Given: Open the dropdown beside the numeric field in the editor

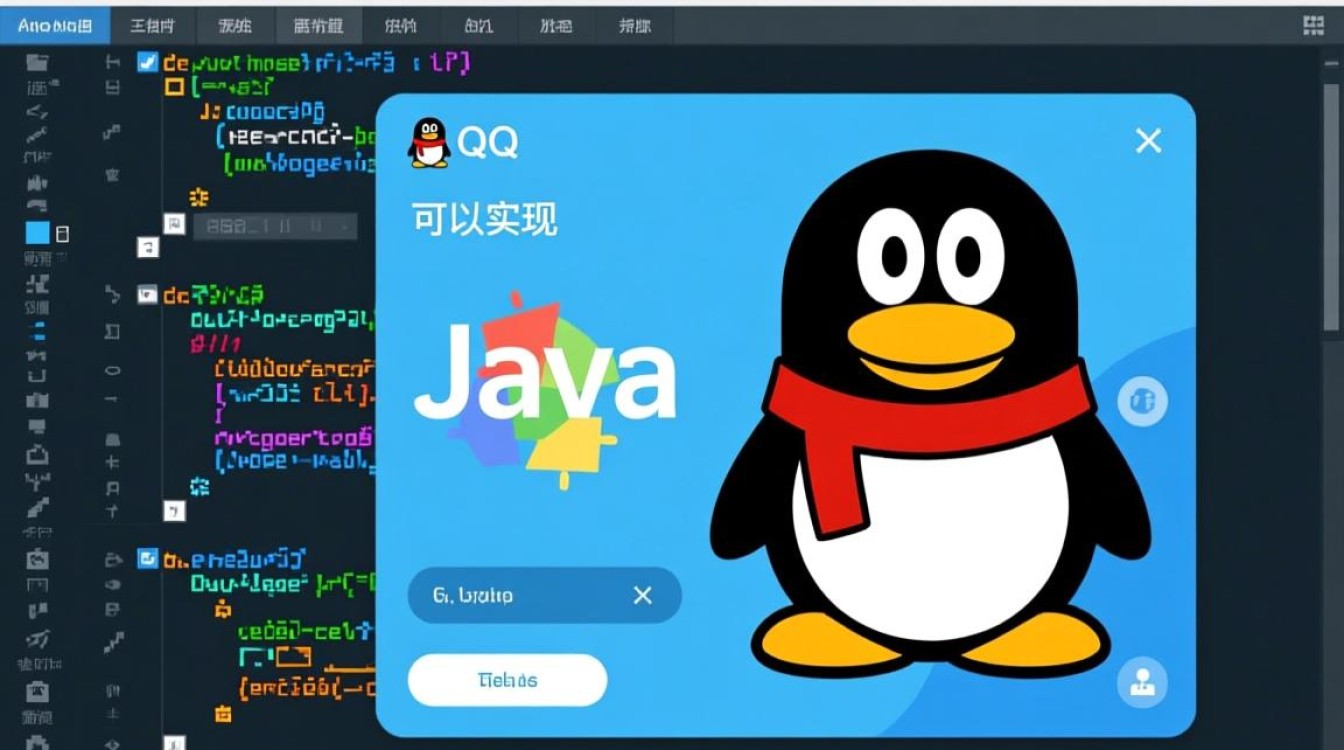Looking at the screenshot, I should (344, 227).
